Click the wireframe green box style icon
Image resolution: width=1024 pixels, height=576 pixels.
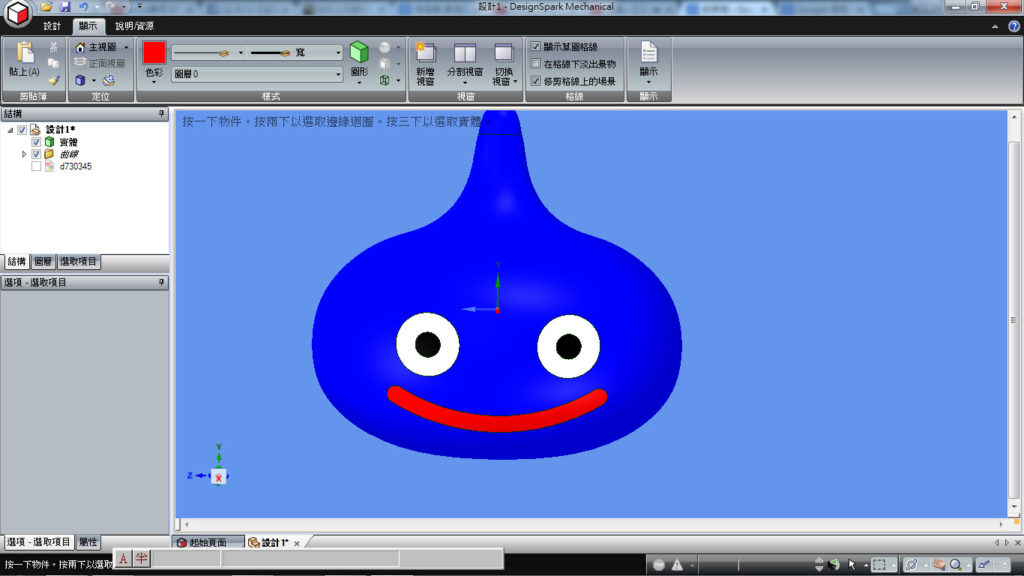(385, 80)
